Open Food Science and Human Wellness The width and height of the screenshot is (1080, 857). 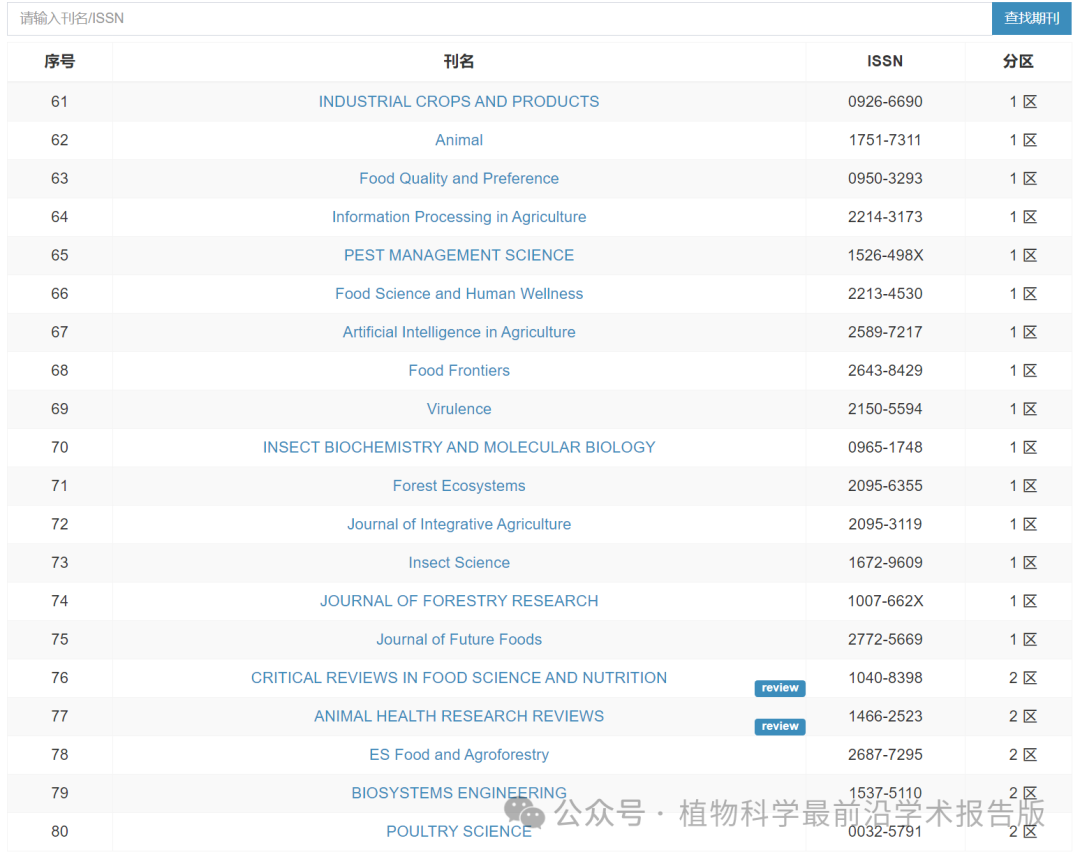[459, 294]
